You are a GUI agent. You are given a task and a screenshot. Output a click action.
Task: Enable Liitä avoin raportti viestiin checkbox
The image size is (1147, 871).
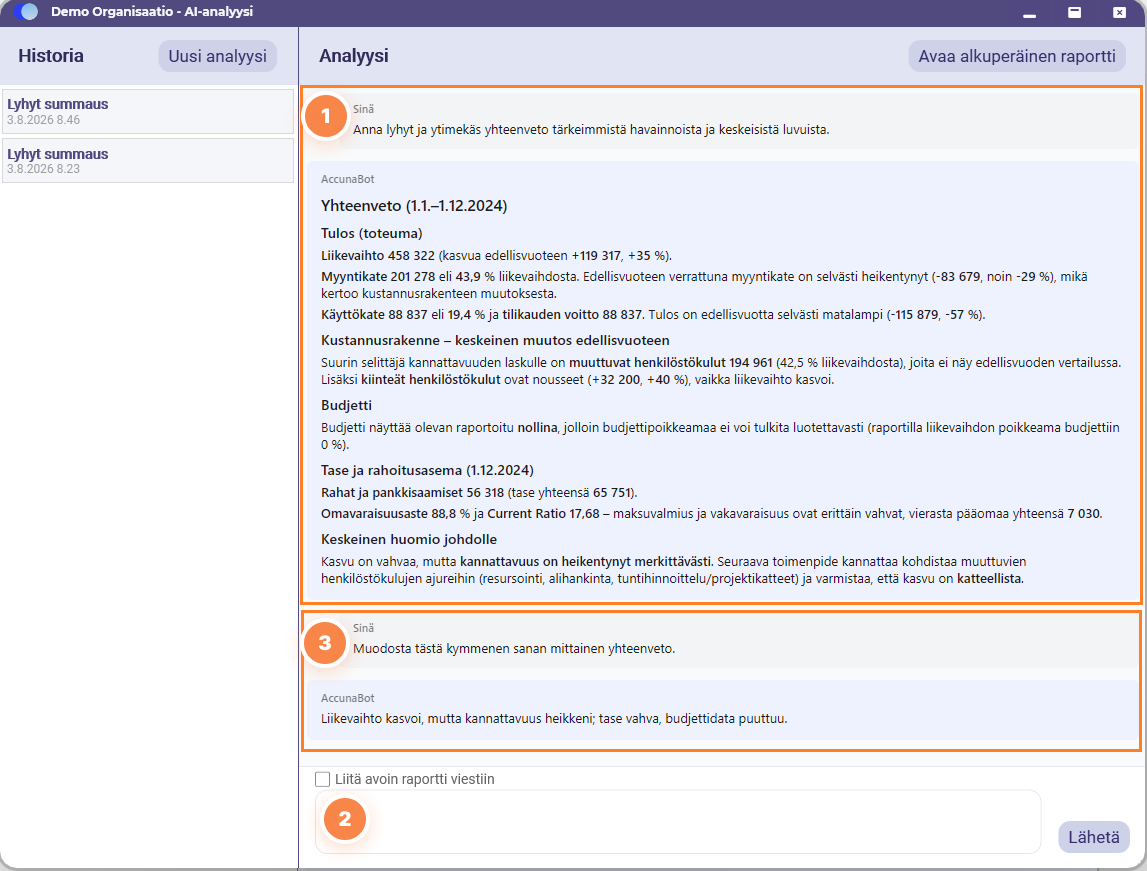[x=323, y=780]
